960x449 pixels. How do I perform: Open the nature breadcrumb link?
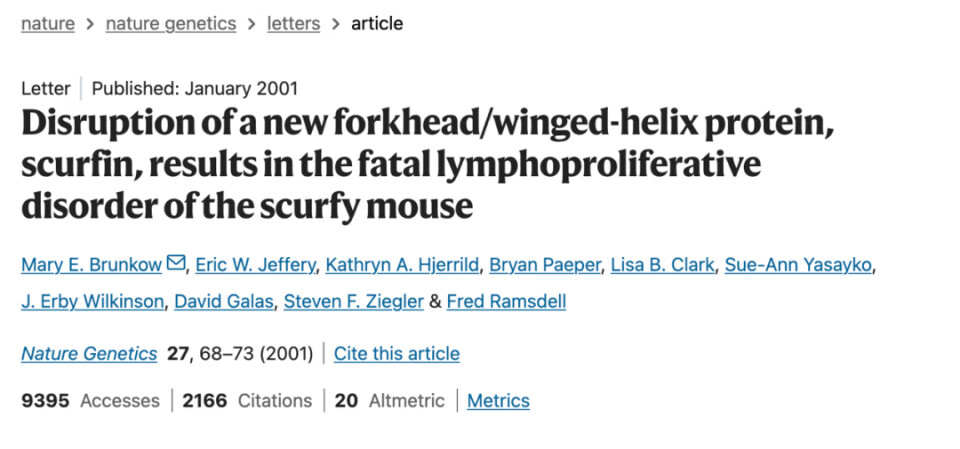(48, 23)
